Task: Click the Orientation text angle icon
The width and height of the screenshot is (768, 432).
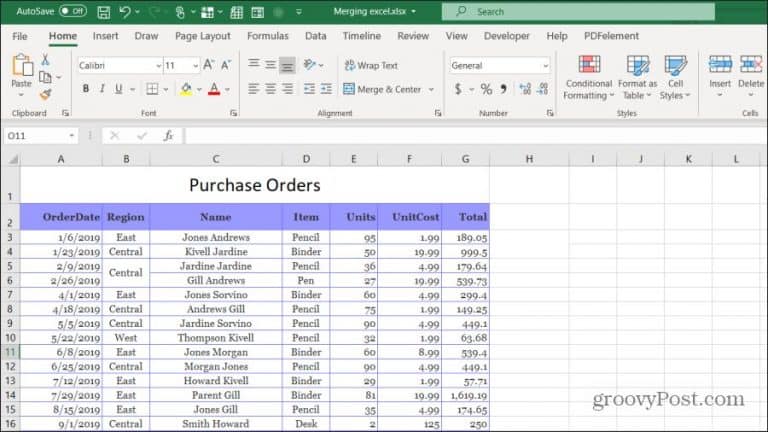Action: tap(310, 64)
